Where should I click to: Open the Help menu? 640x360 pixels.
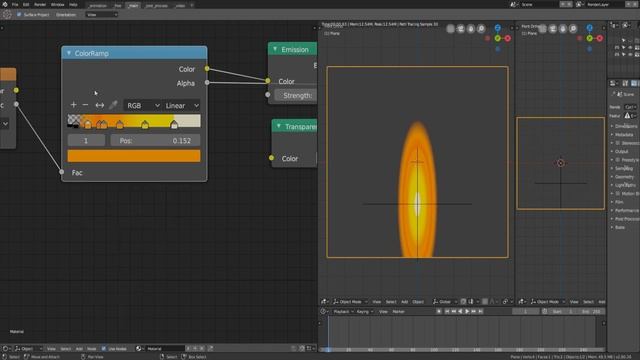[73, 4]
